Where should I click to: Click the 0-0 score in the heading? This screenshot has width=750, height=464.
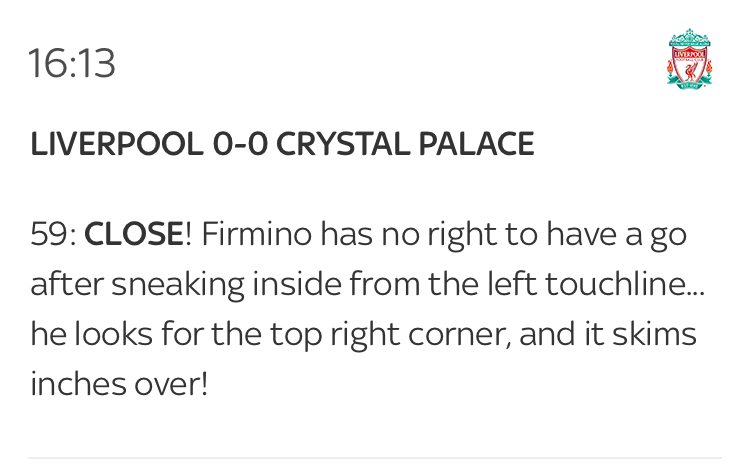coord(240,144)
